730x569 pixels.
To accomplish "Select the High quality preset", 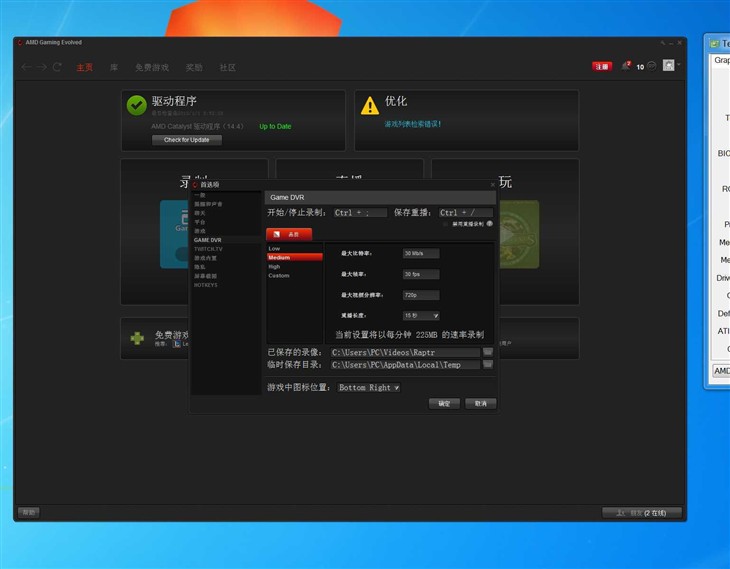I will [x=274, y=266].
